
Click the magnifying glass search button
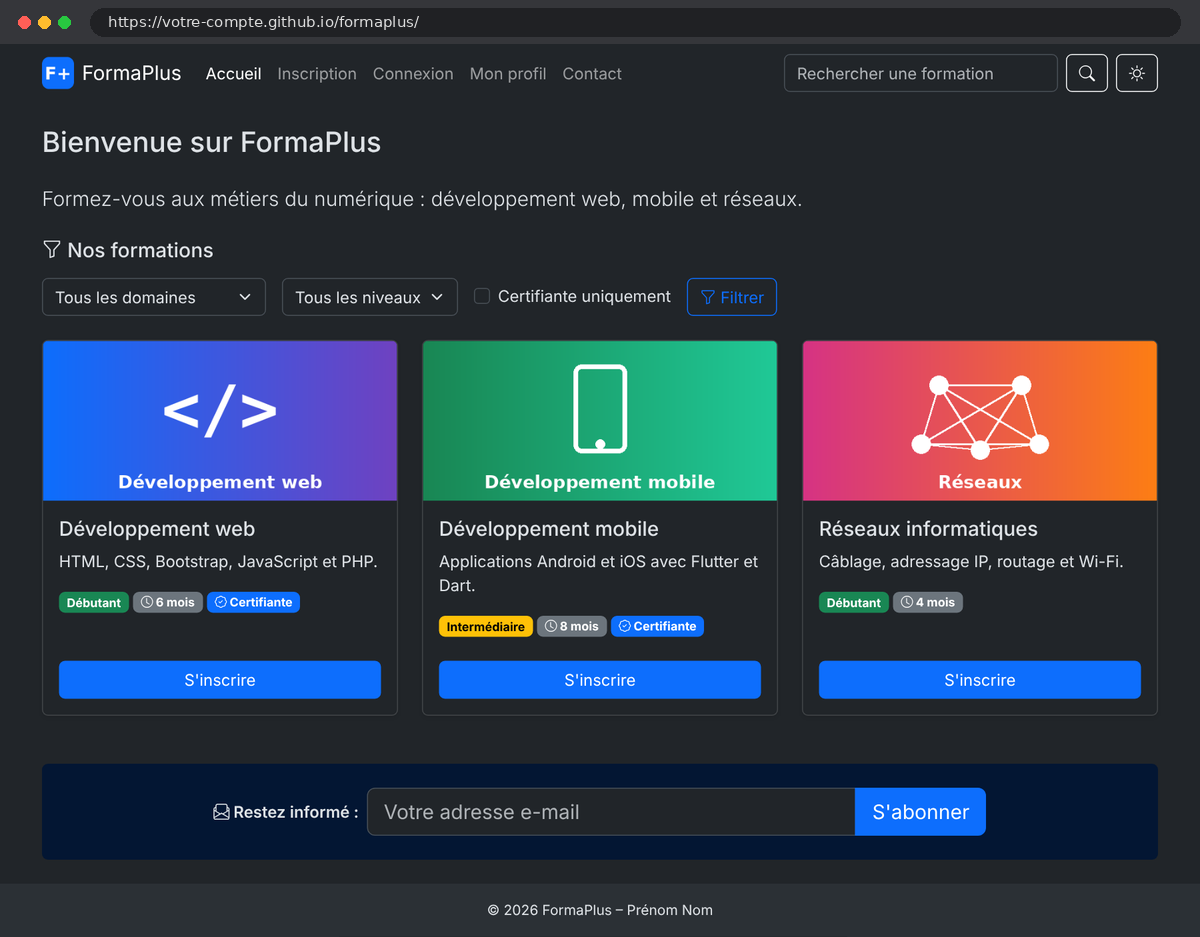coord(1087,73)
